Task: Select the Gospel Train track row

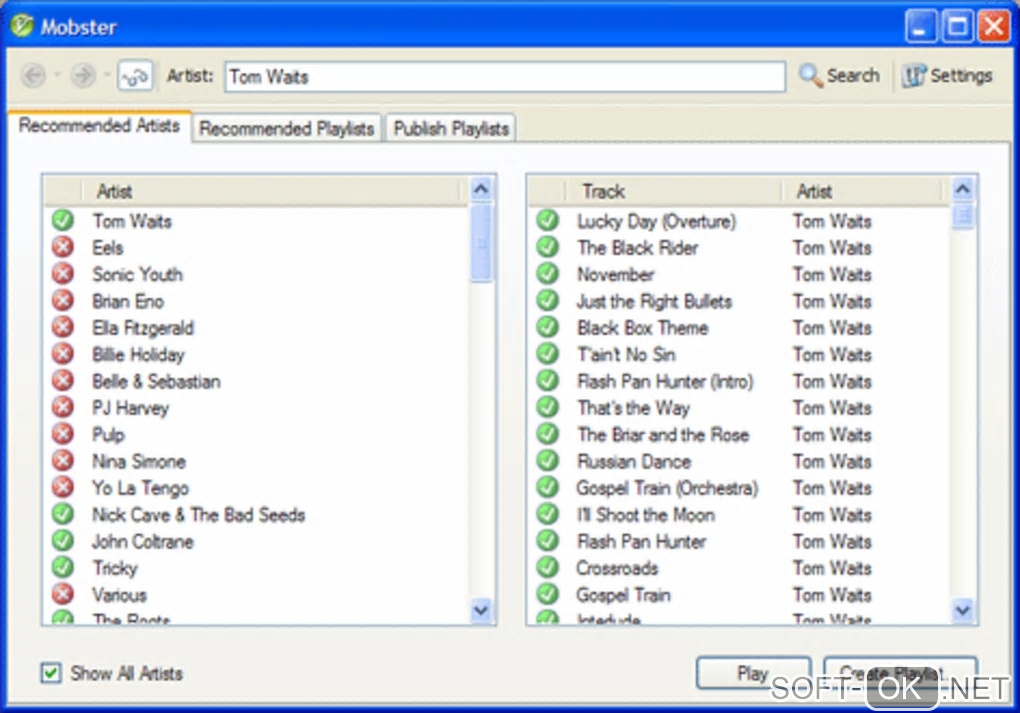Action: (740, 595)
